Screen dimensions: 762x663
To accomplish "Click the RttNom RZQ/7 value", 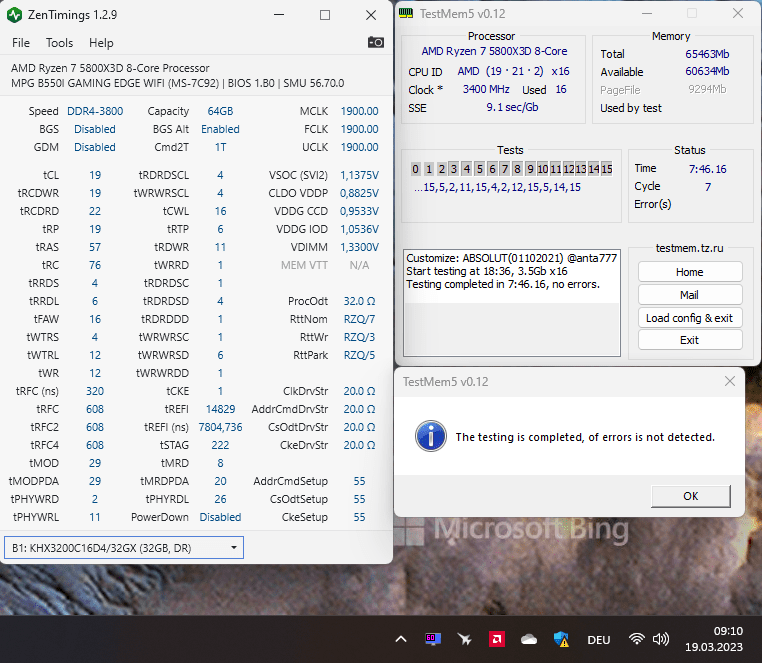I will [359, 319].
